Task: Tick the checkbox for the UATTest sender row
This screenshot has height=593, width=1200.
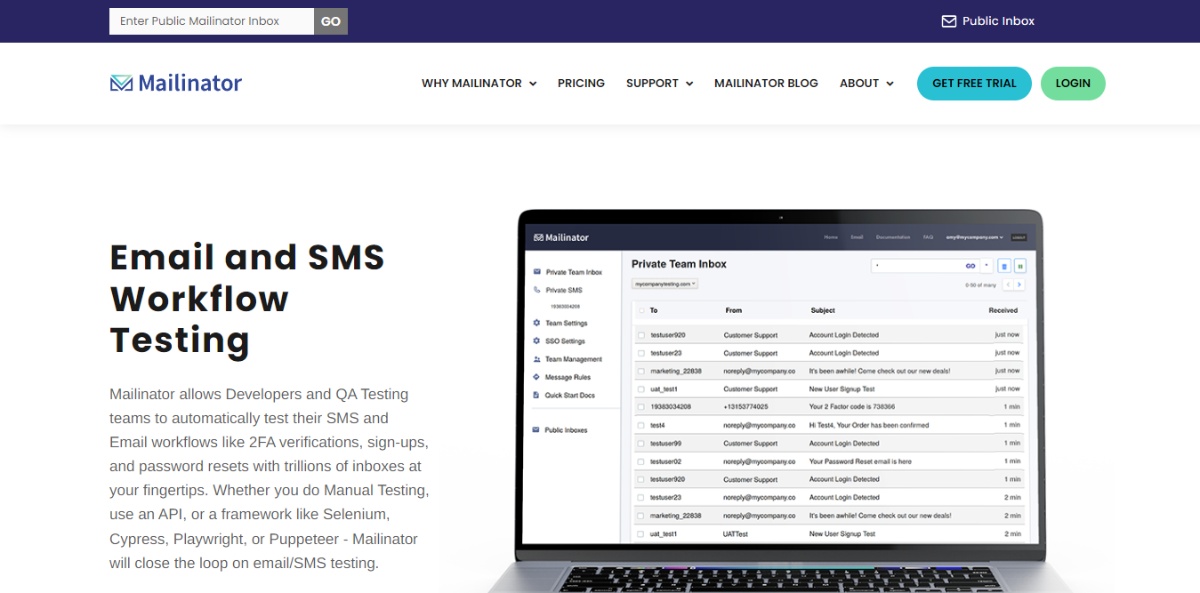Action: [x=641, y=534]
